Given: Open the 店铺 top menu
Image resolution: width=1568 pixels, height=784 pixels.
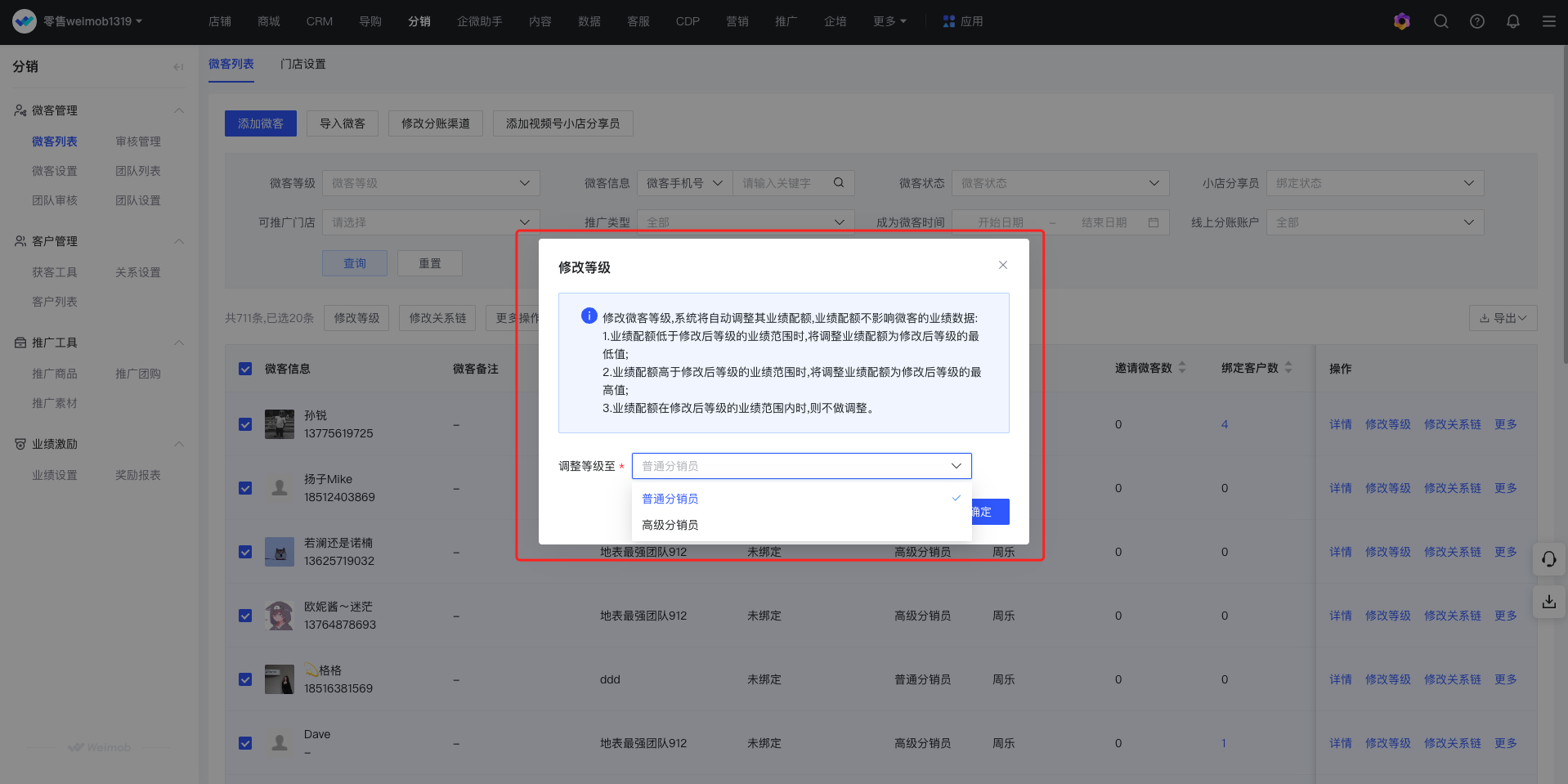Looking at the screenshot, I should (219, 21).
